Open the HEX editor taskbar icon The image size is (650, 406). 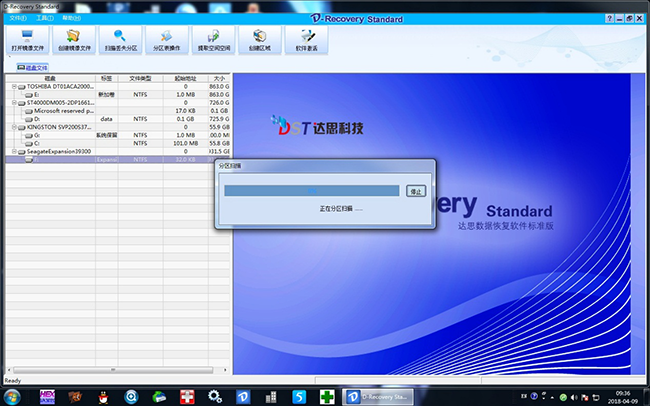pyautogui.click(x=47, y=397)
